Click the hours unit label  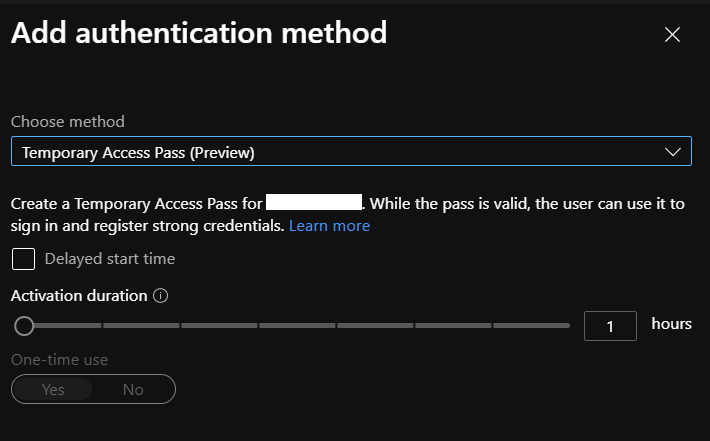pyautogui.click(x=671, y=324)
